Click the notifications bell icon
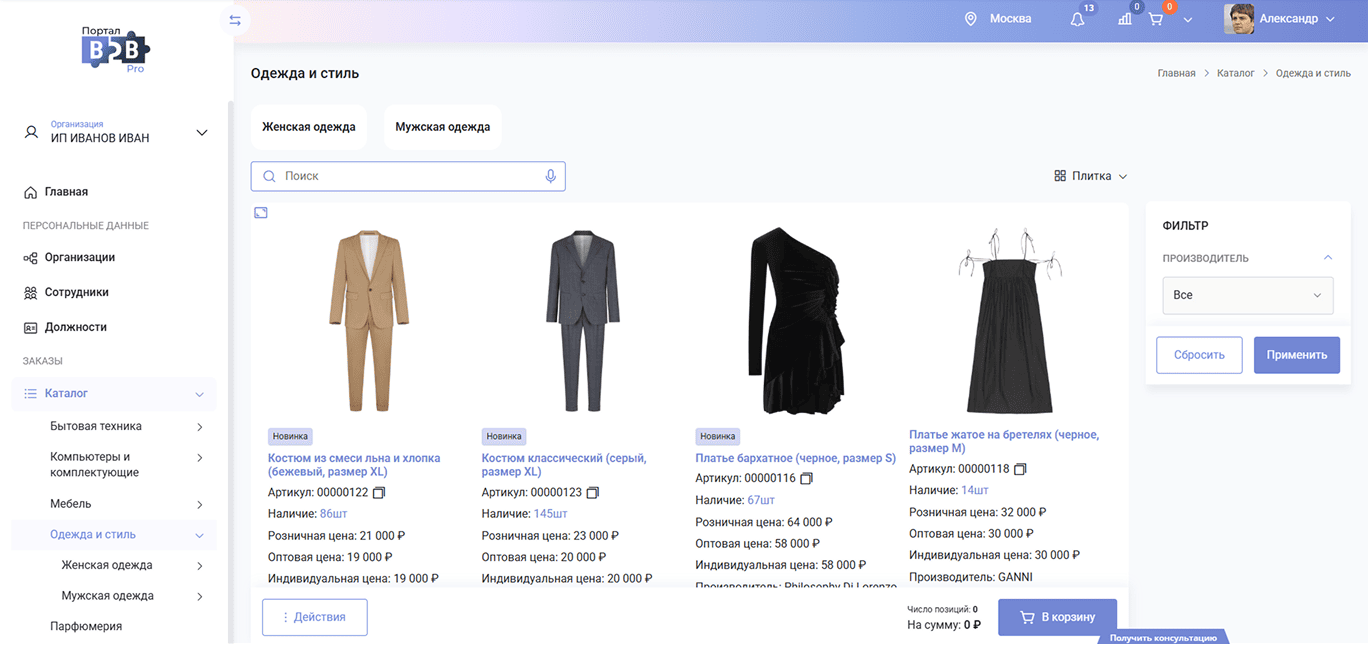1368x645 pixels. pyautogui.click(x=1077, y=19)
